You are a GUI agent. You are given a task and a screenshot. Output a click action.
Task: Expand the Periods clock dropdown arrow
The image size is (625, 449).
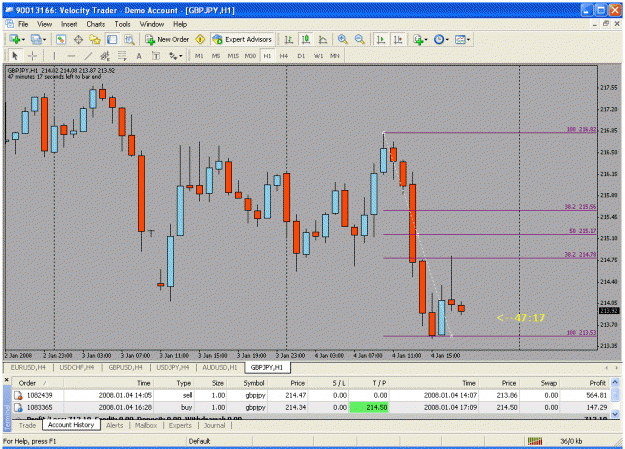click(x=447, y=39)
